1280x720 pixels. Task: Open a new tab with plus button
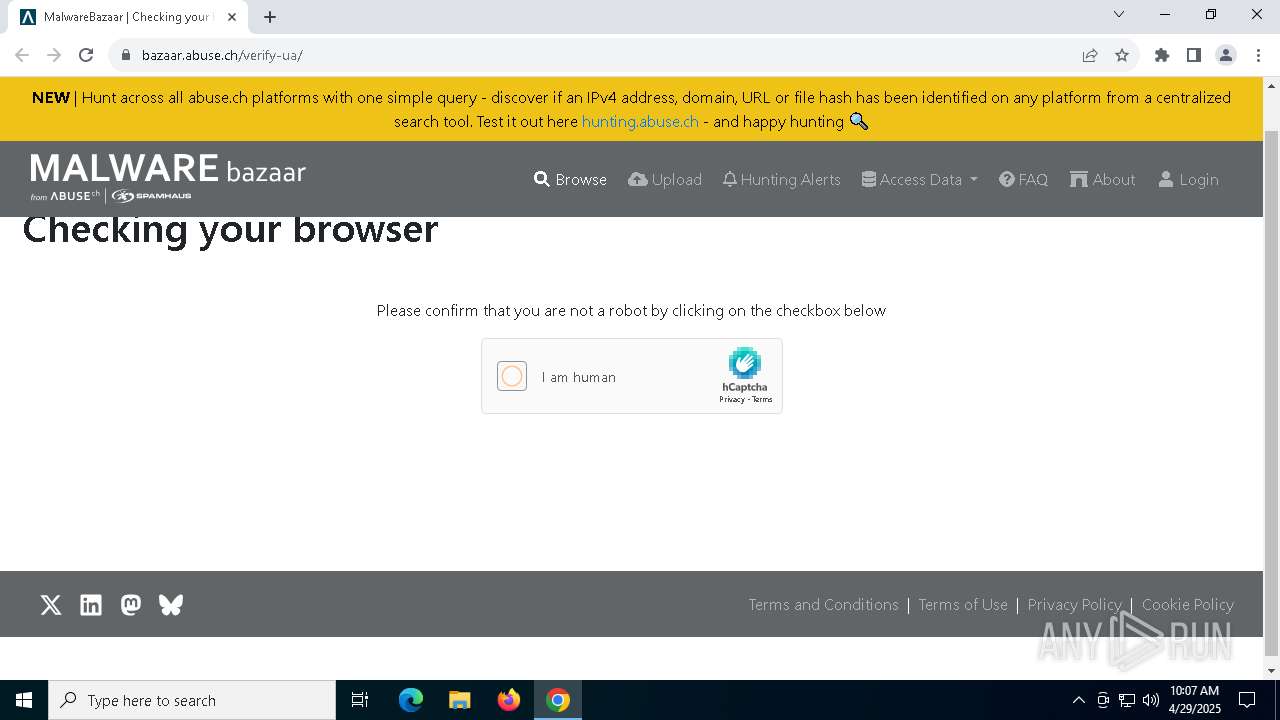(270, 17)
